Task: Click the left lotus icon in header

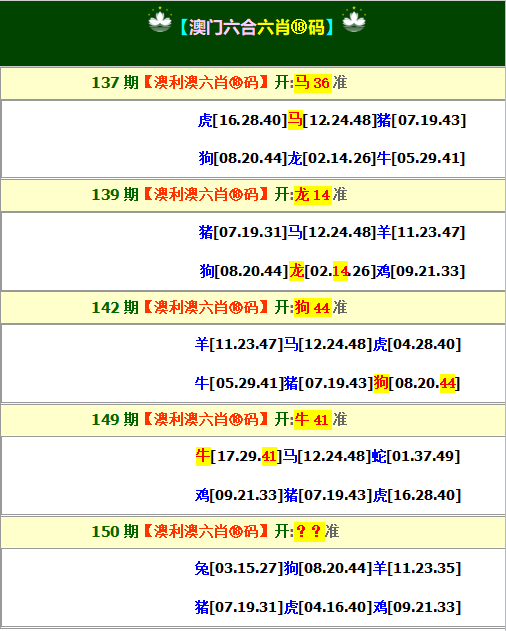Action: 160,20
